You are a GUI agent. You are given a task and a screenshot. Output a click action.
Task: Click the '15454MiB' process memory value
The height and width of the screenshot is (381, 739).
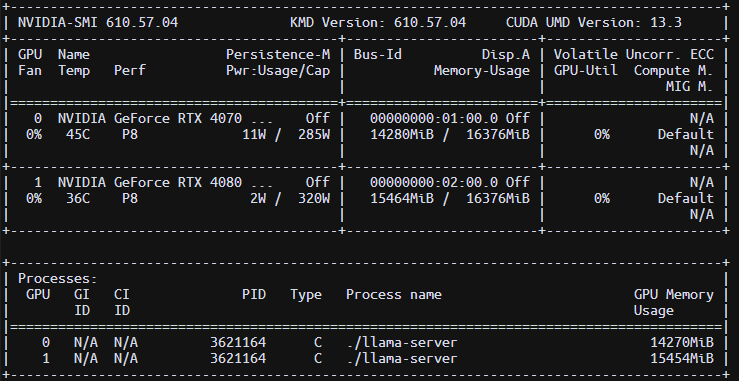(x=682, y=358)
